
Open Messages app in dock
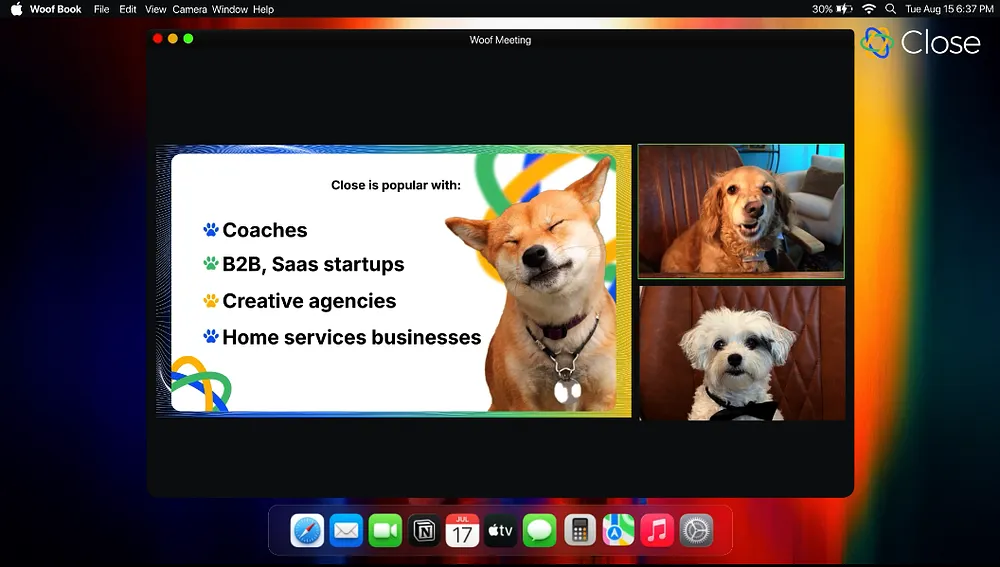click(x=540, y=530)
